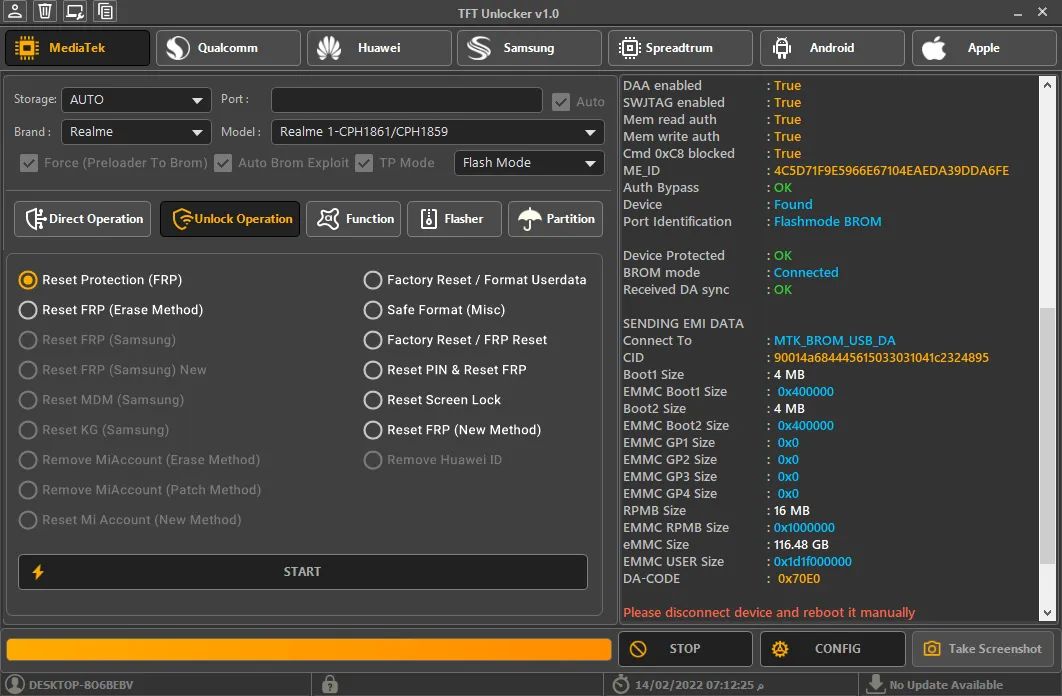
Task: Click the orange progress bar
Action: click(x=309, y=649)
